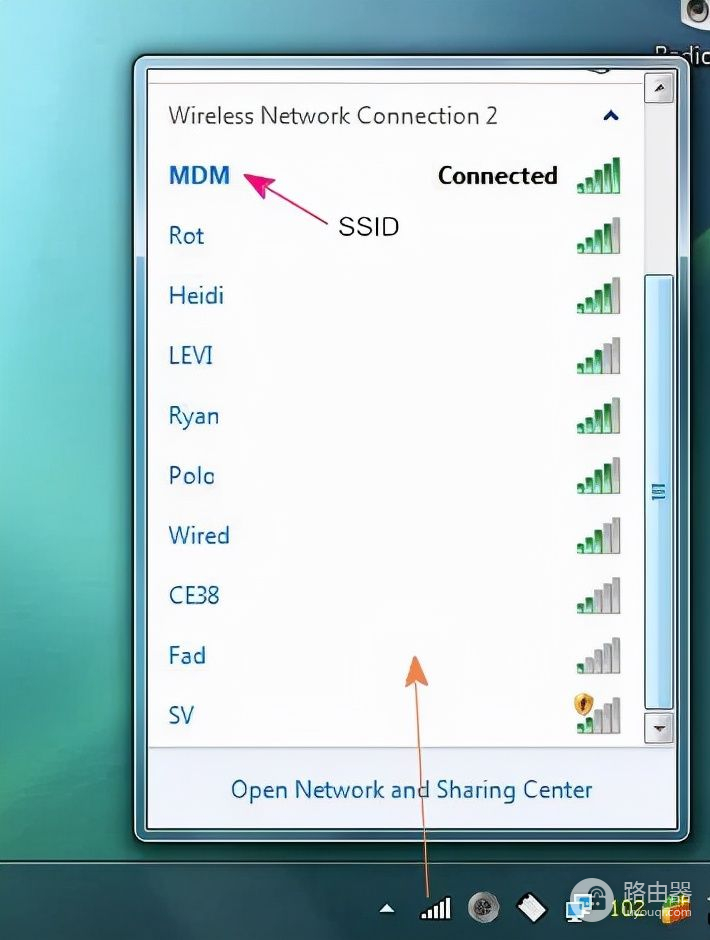Choose the Wired network entry
This screenshot has height=940, width=710.
click(x=395, y=535)
